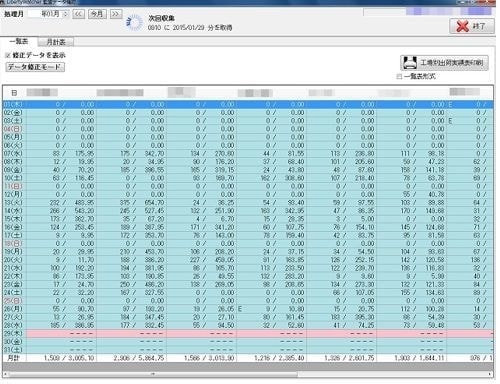Viewport: 500px width, 384px height.
Task: Switch to 月計表 tab
Action: pyautogui.click(x=56, y=42)
